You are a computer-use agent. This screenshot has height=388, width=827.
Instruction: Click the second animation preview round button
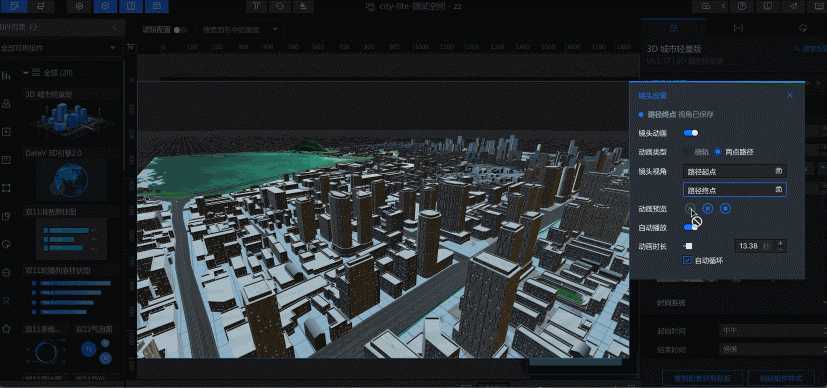pyautogui.click(x=708, y=209)
